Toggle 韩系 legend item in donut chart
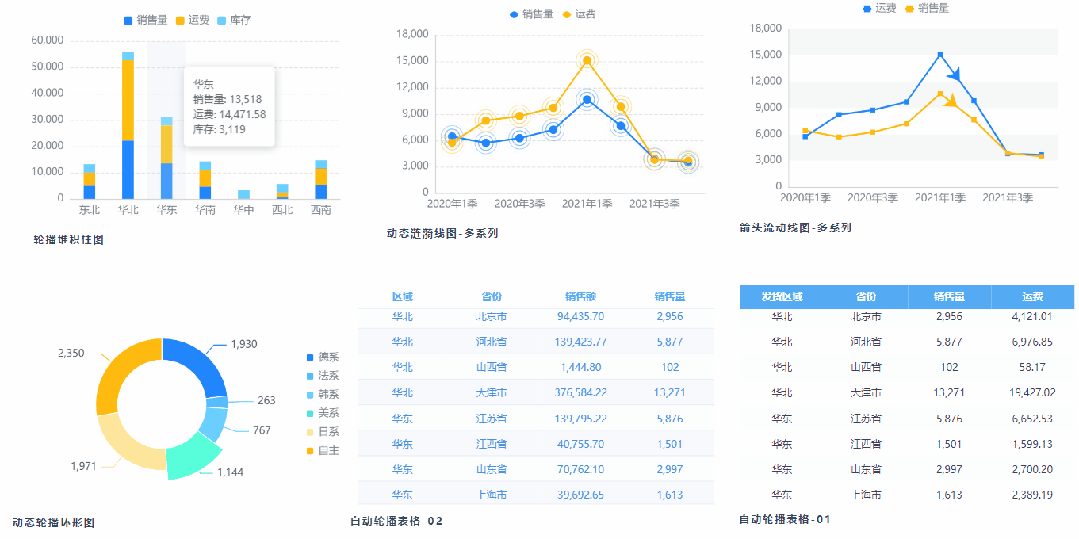This screenshot has height=539, width=1079. click(323, 394)
